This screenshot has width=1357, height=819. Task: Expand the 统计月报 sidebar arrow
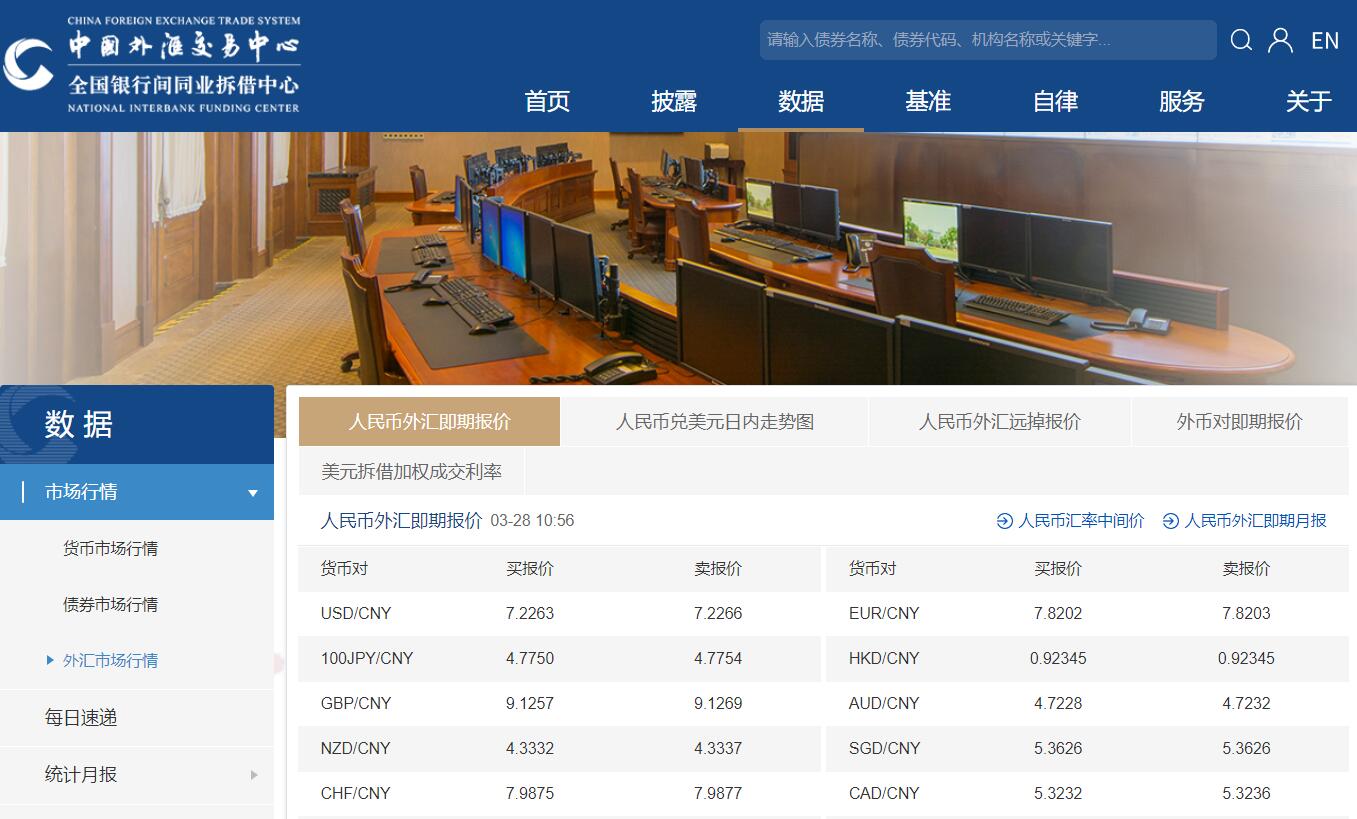click(x=253, y=775)
